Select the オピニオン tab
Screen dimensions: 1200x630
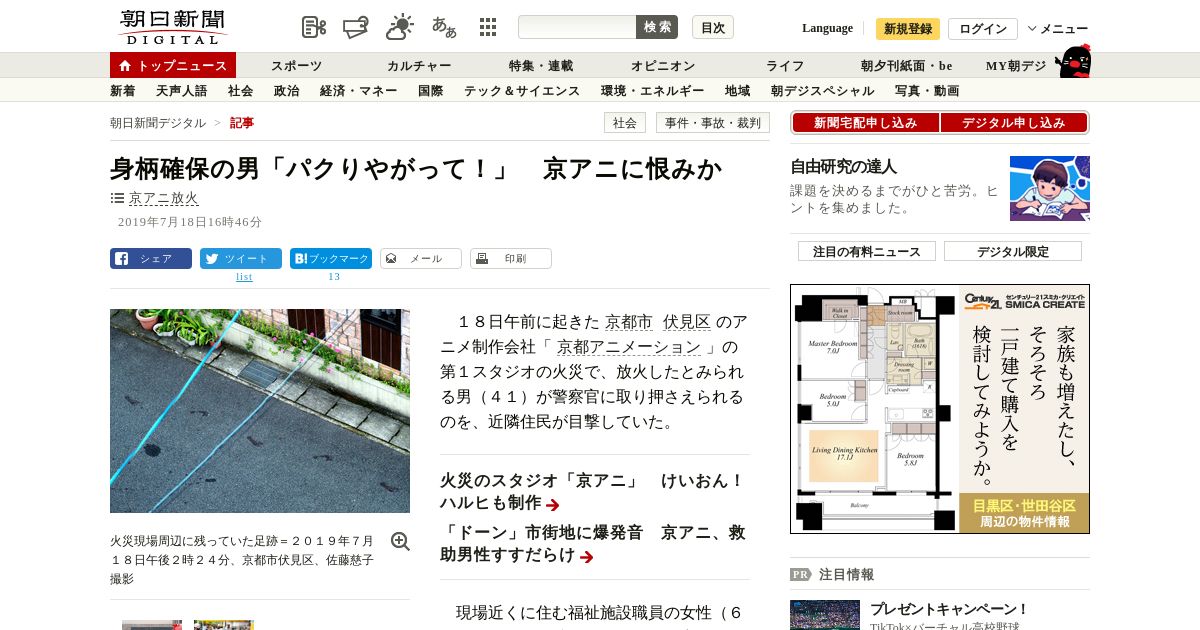663,65
